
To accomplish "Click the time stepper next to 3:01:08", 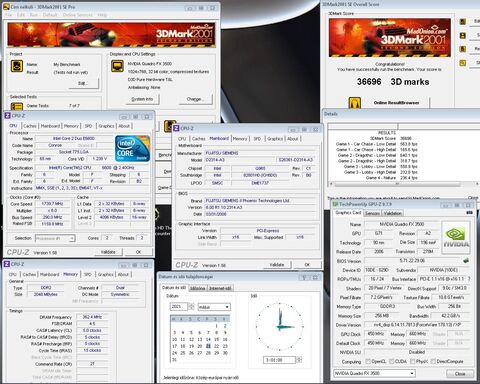I will [x=299, y=360].
